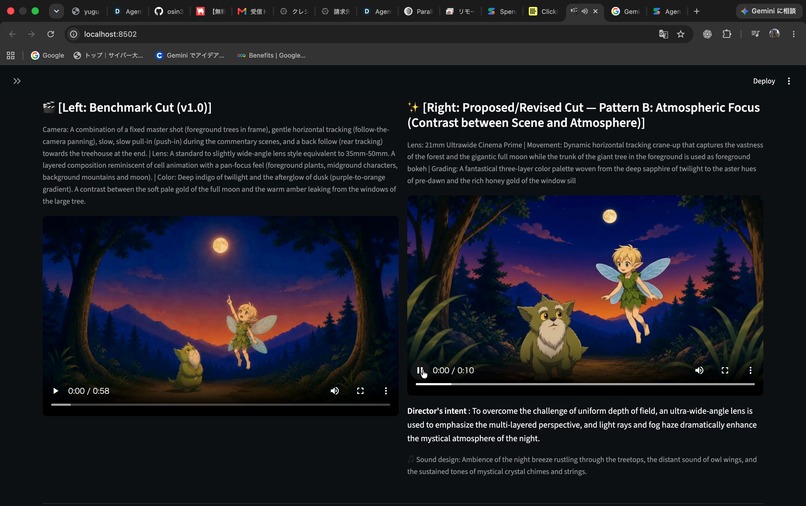Viewport: 806px width, 506px height.
Task: View site information icon in the address bar
Action: point(74,34)
